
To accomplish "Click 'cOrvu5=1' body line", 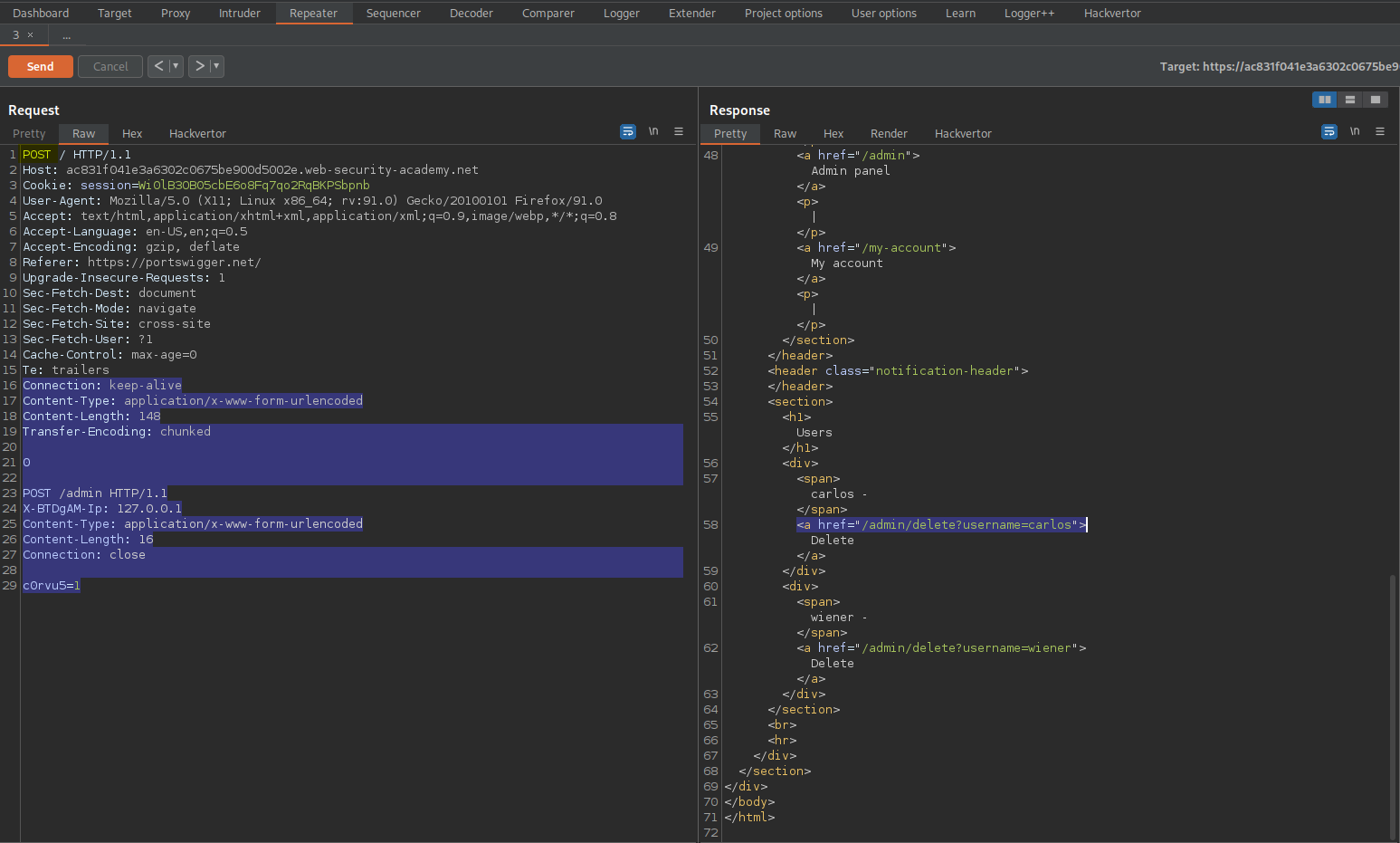I will 52,585.
